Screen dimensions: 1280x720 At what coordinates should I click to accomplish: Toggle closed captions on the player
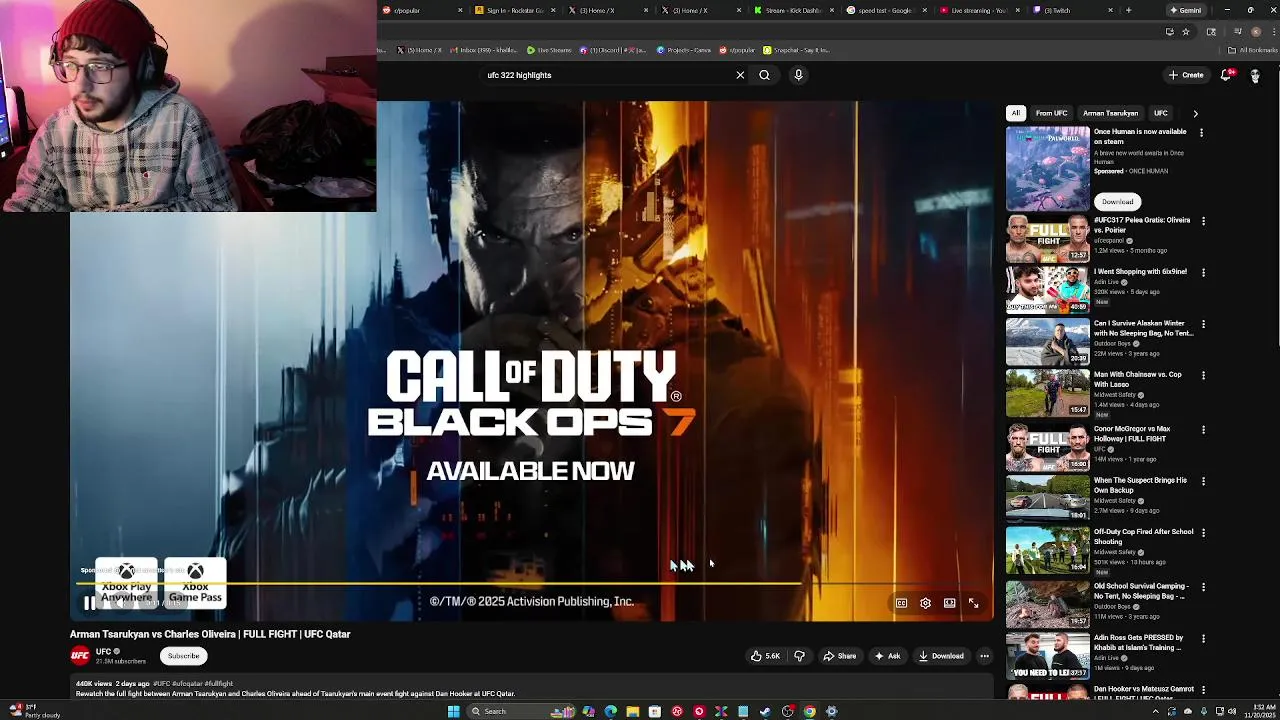(901, 603)
